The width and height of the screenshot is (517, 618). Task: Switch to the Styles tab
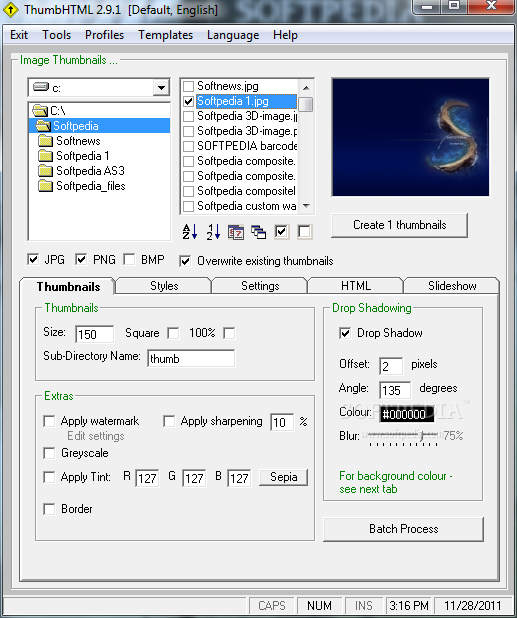pos(164,286)
